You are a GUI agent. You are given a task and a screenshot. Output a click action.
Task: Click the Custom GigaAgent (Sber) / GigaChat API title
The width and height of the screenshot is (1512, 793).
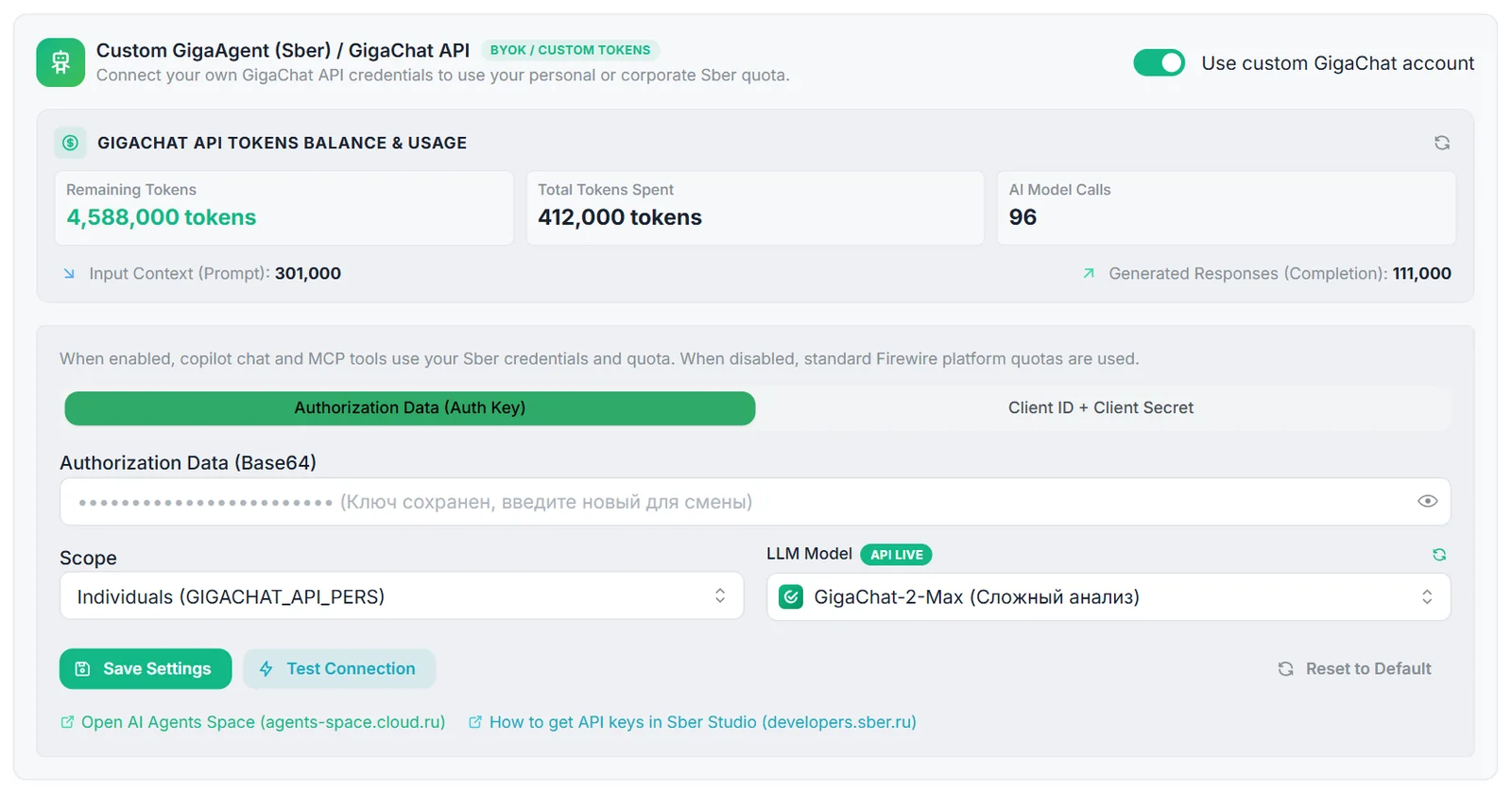click(283, 50)
